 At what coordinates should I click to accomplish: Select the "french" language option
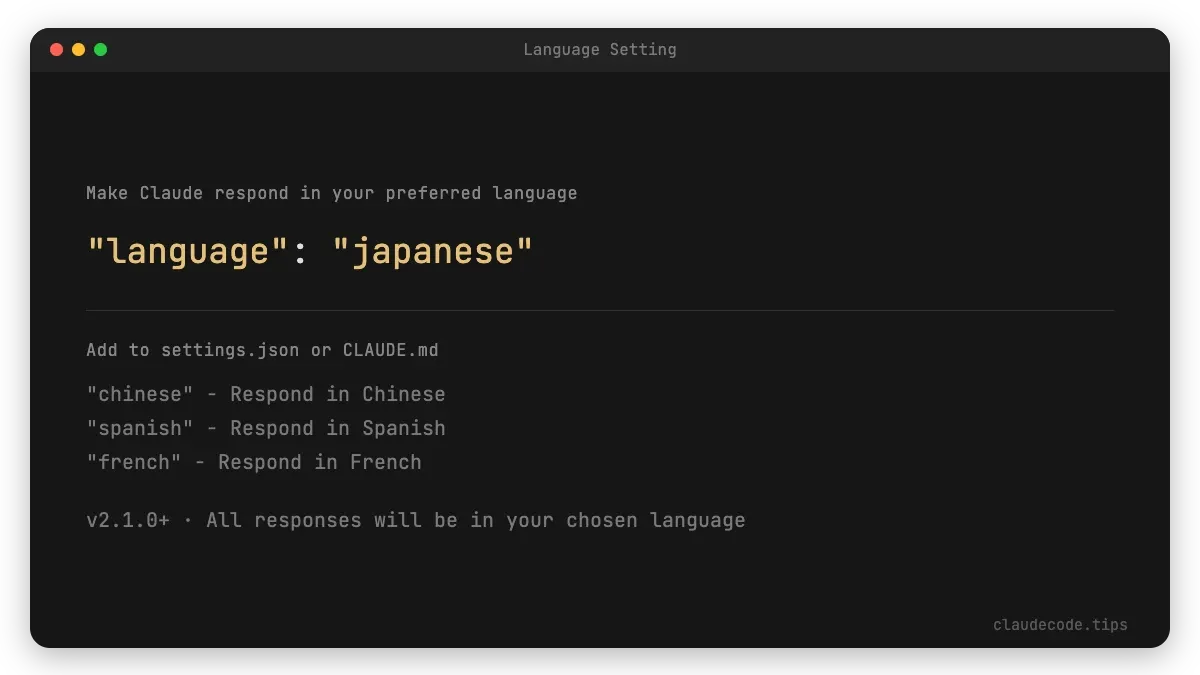133,461
